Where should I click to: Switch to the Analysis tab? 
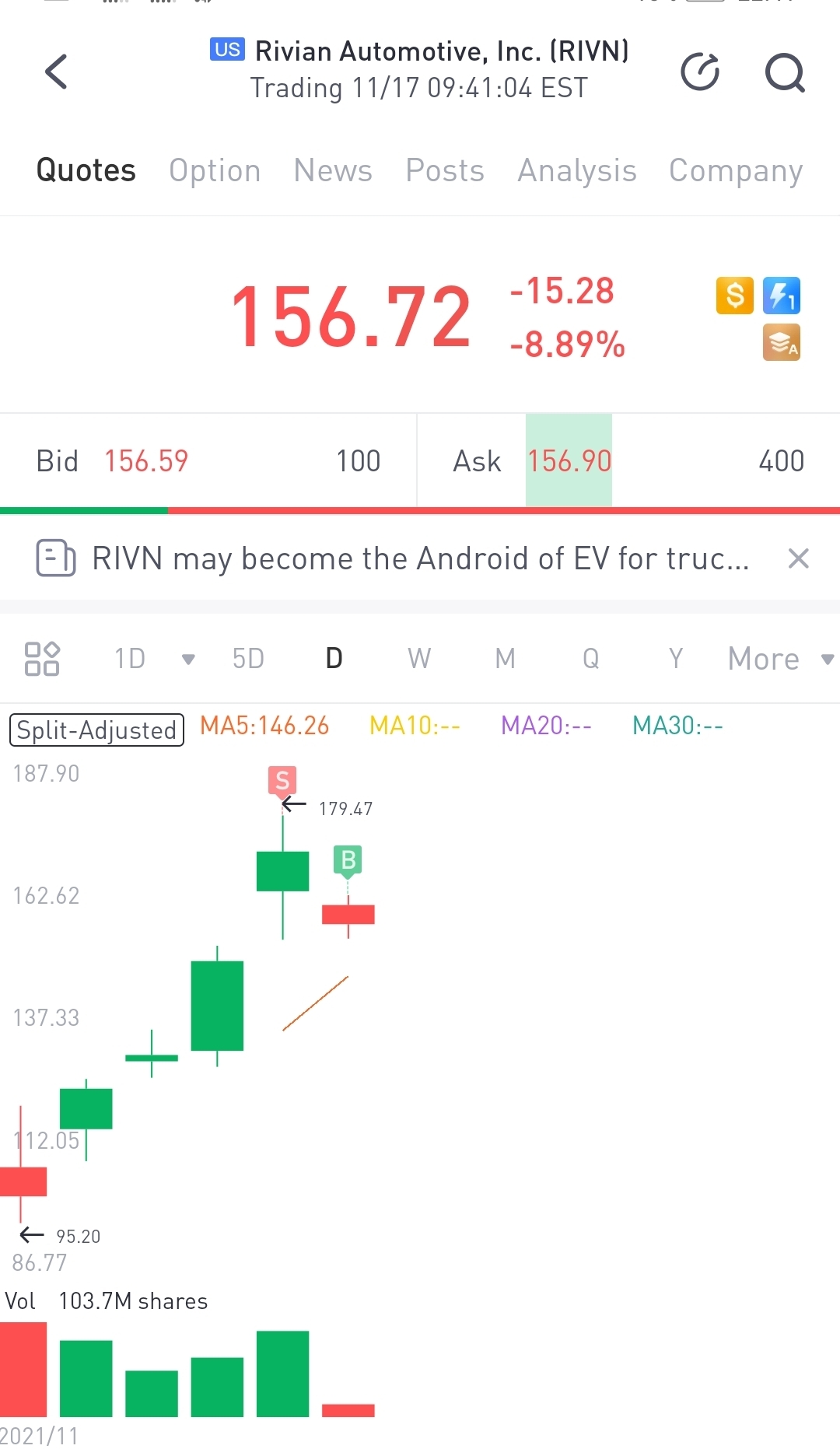pos(577,170)
